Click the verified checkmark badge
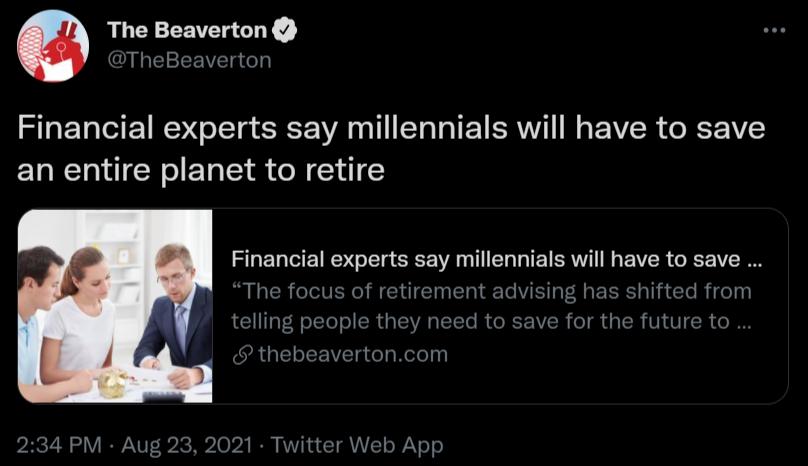The image size is (808, 466). pyautogui.click(x=285, y=31)
